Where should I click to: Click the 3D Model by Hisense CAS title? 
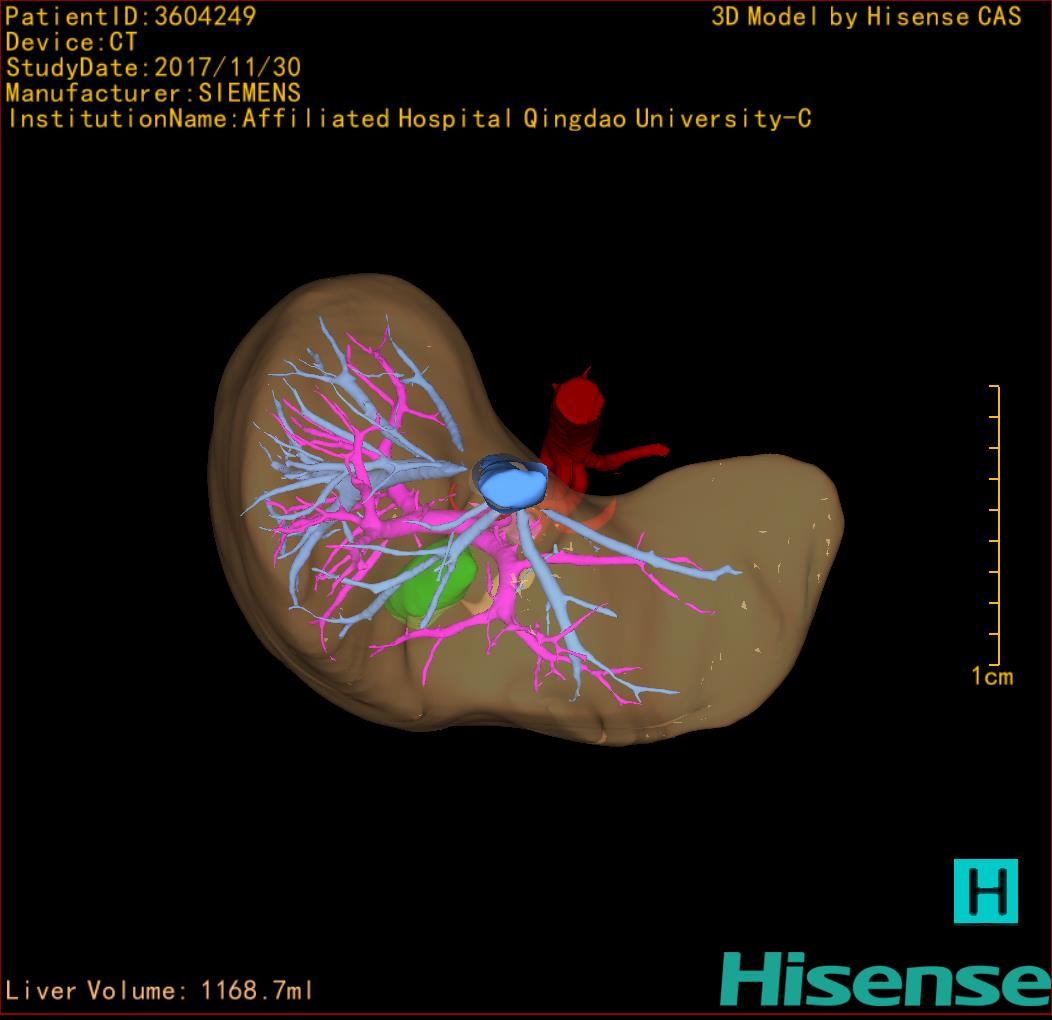pyautogui.click(x=866, y=16)
